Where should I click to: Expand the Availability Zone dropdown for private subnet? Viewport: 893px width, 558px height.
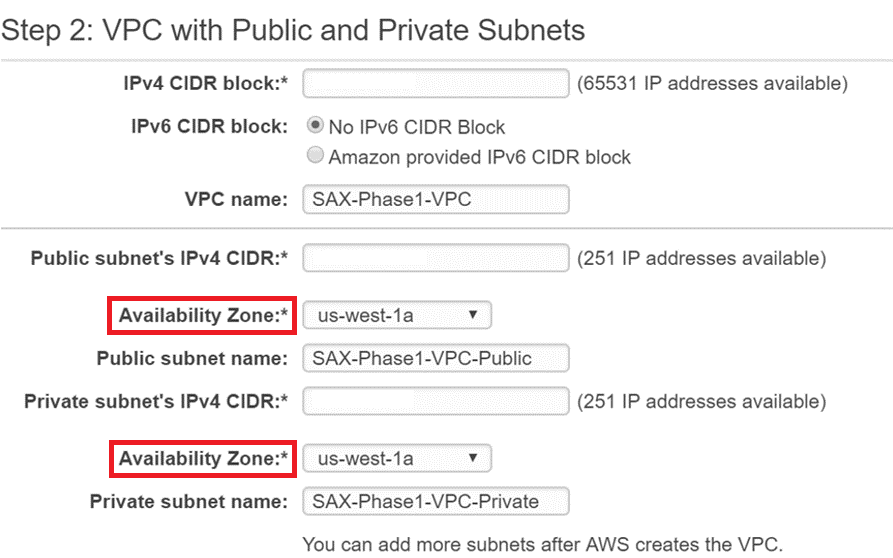397,459
